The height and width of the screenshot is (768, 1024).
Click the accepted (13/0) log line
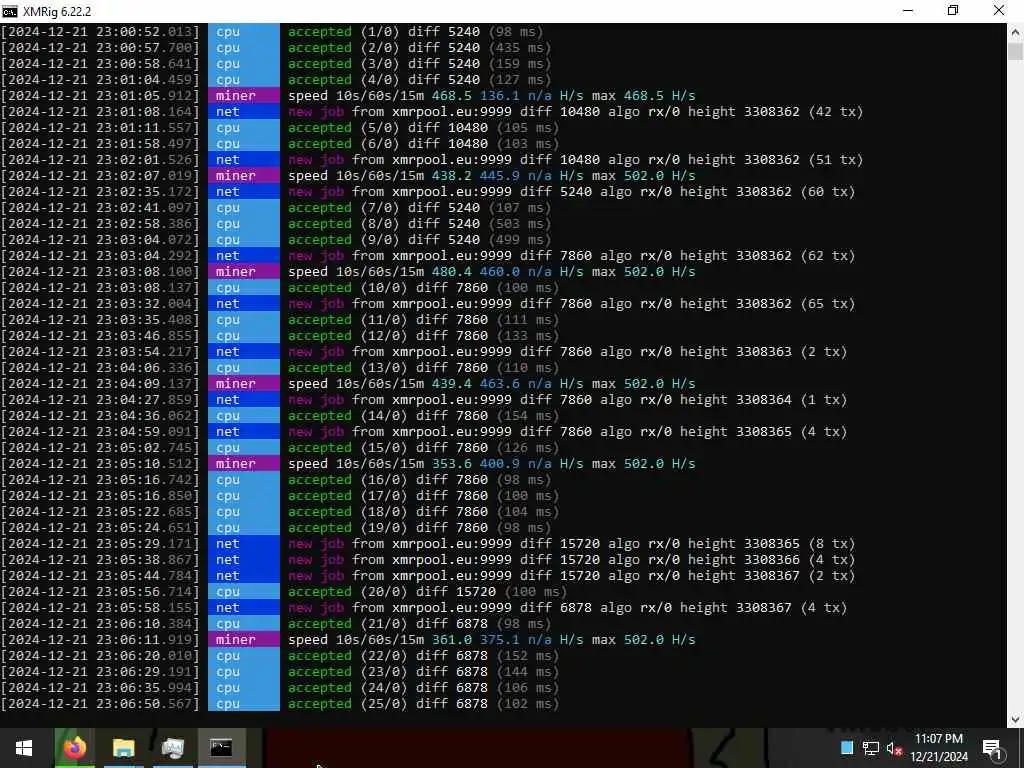click(x=280, y=368)
